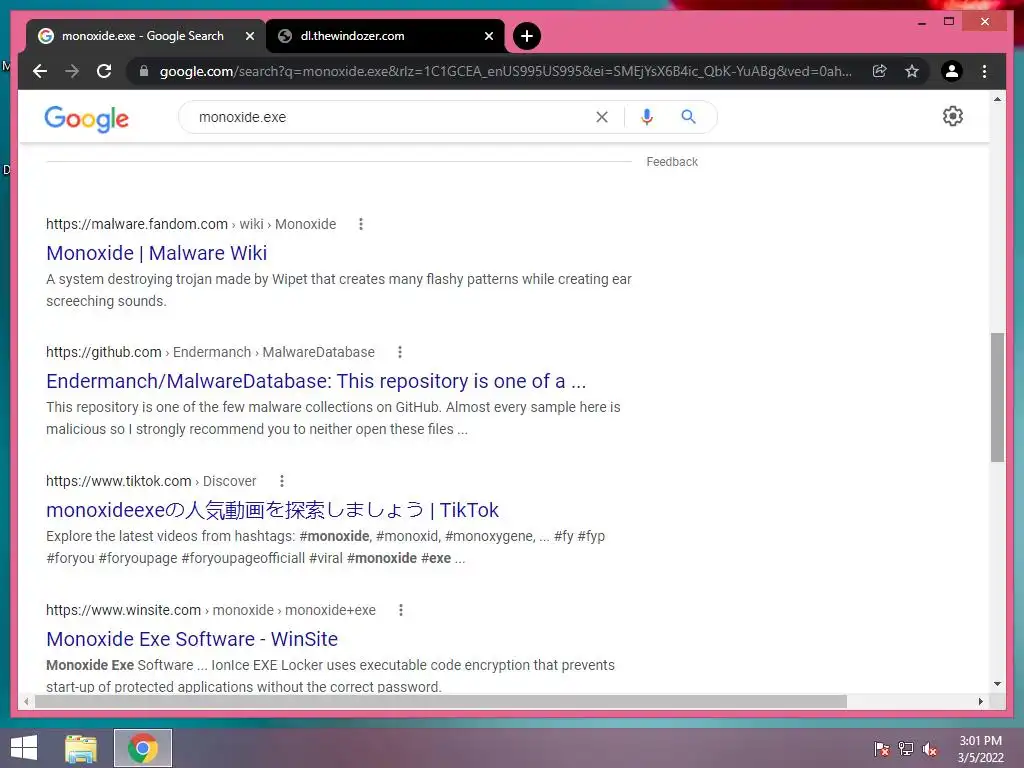Click the GitHub repository description snippet
The width and height of the screenshot is (1024, 768).
pyautogui.click(x=333, y=418)
